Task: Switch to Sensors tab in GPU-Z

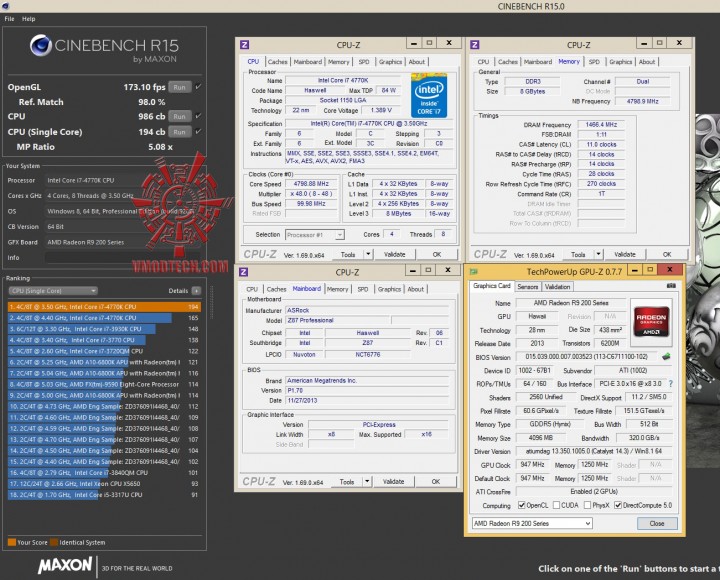Action: [528, 287]
